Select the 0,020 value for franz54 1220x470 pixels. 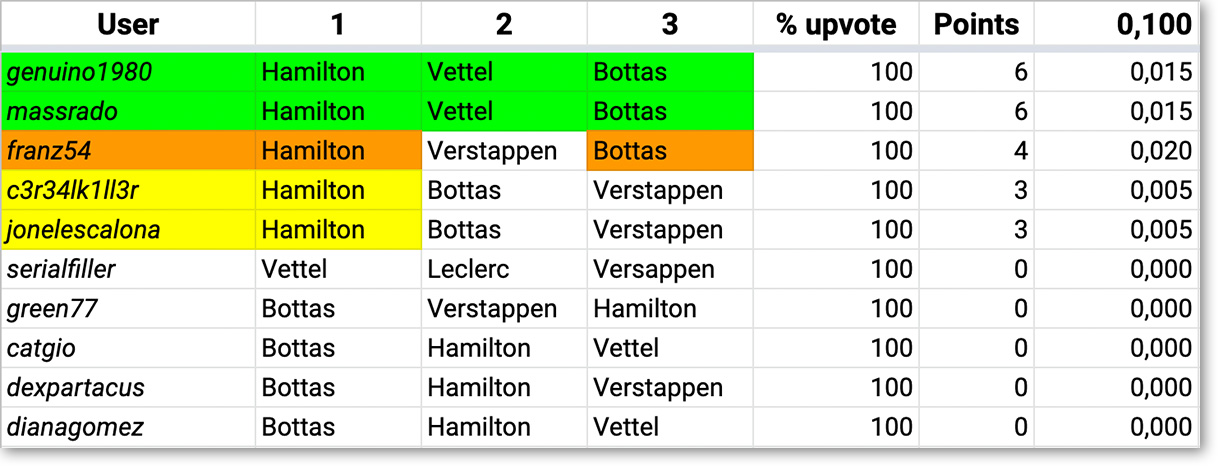coord(1116,151)
